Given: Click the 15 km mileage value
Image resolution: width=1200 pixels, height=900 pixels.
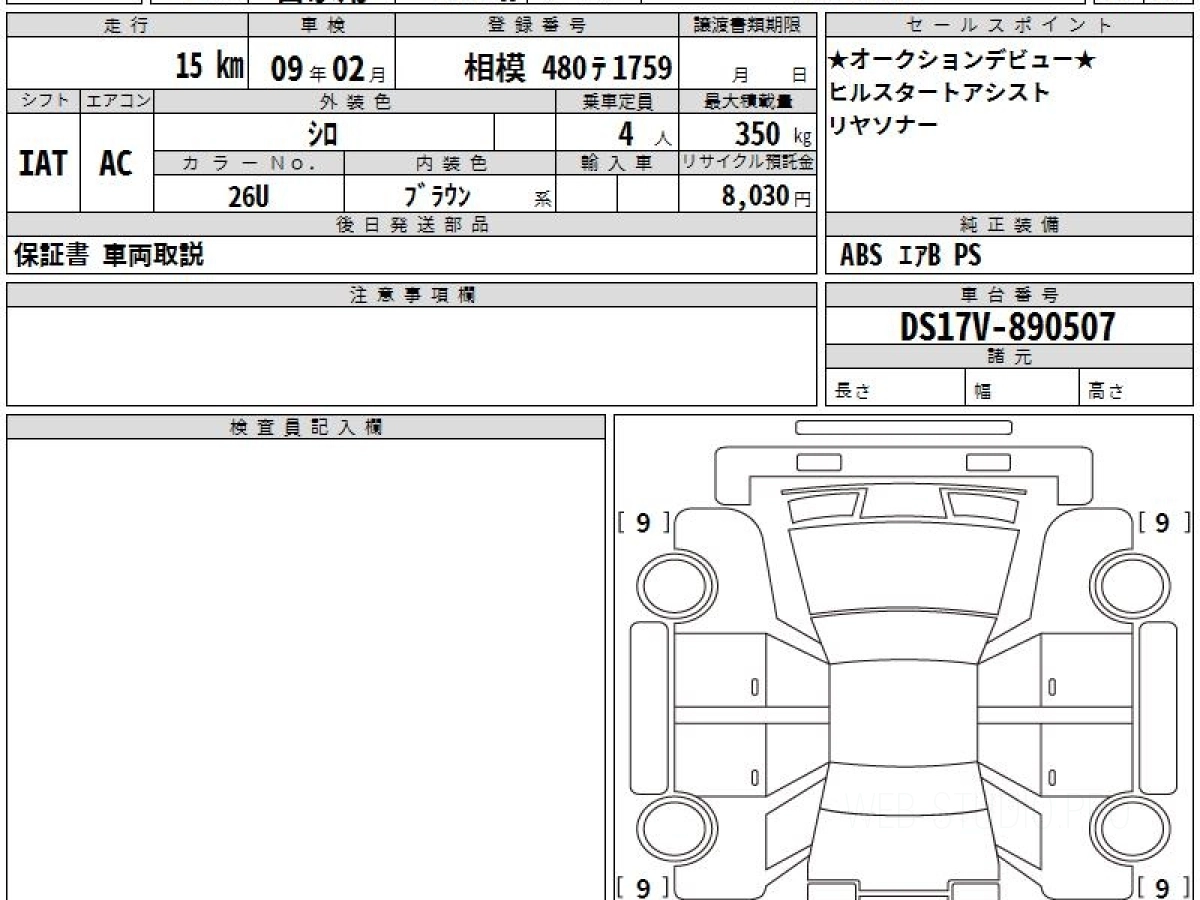Looking at the screenshot, I should (x=209, y=67).
